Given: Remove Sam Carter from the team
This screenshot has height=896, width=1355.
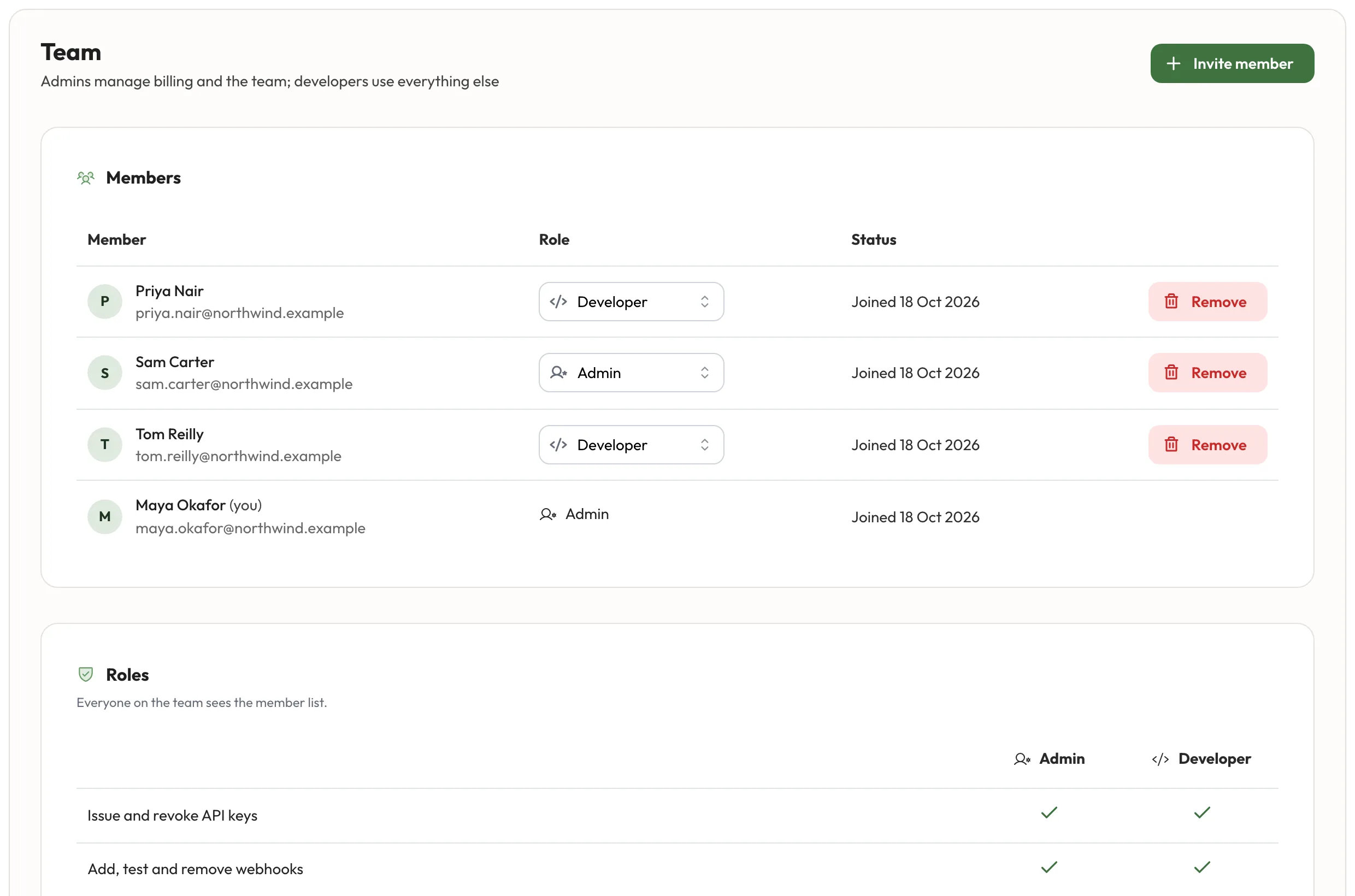Looking at the screenshot, I should pyautogui.click(x=1207, y=373).
